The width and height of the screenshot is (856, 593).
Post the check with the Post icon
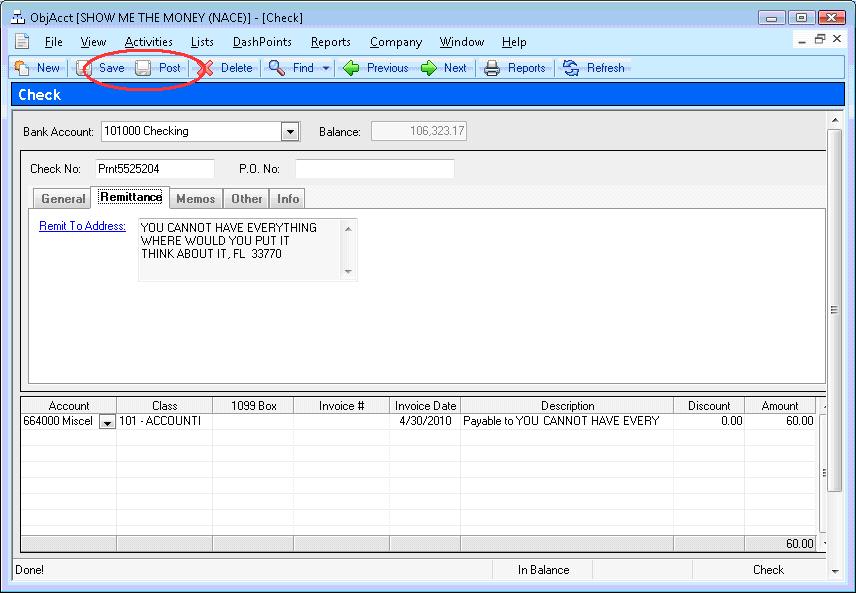pos(144,68)
